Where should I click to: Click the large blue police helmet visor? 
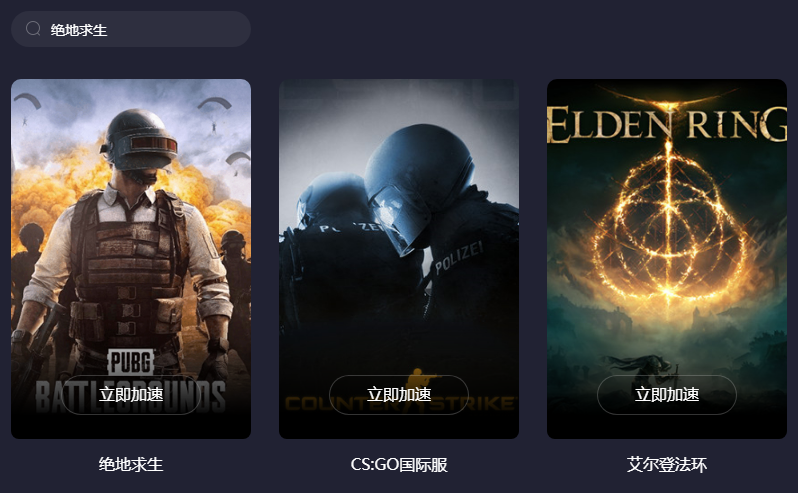click(392, 216)
